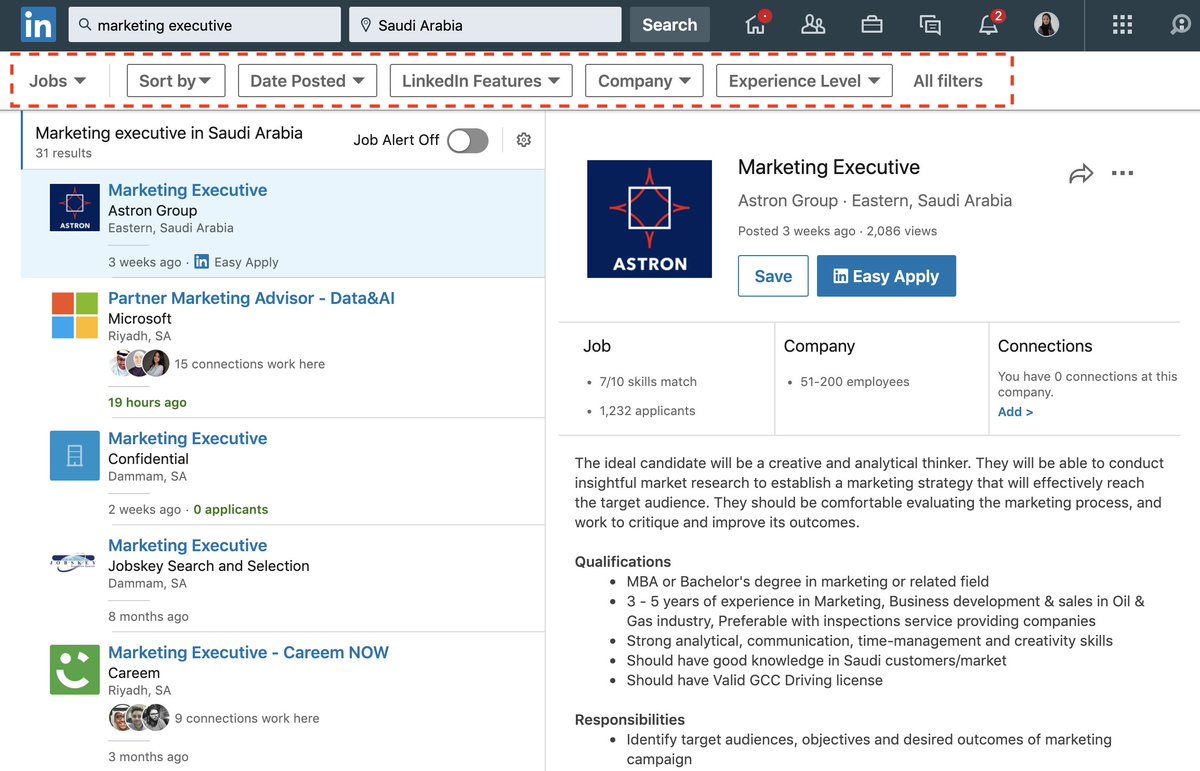Open the Notifications bell icon

click(x=989, y=24)
